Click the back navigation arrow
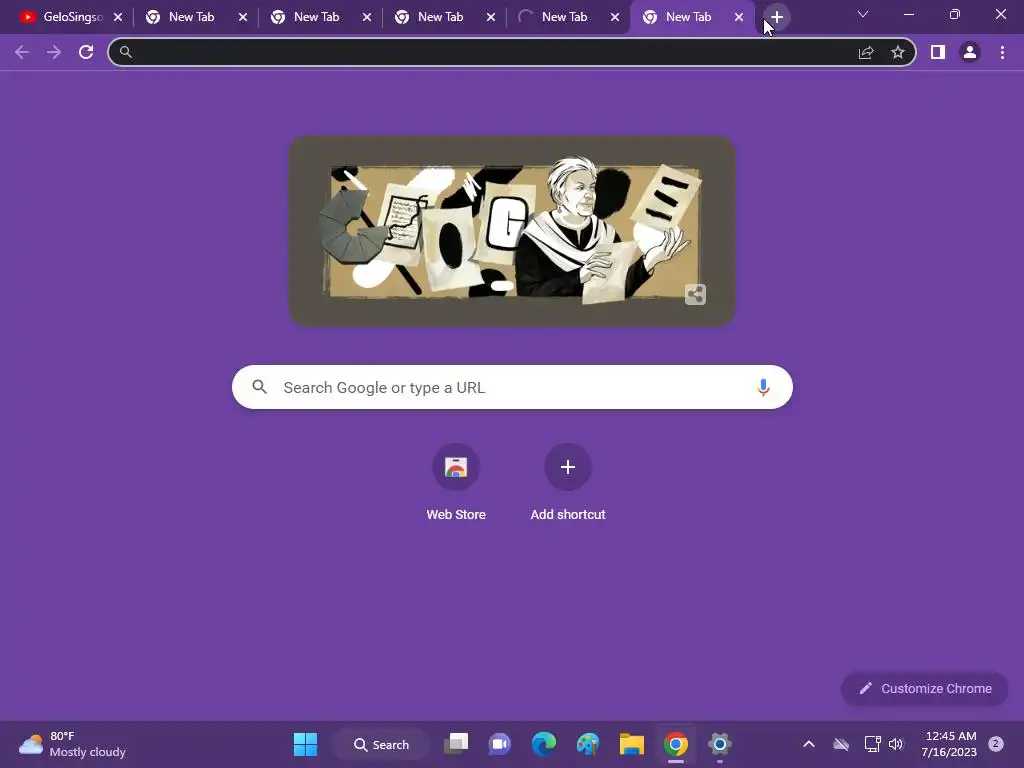 tap(22, 52)
